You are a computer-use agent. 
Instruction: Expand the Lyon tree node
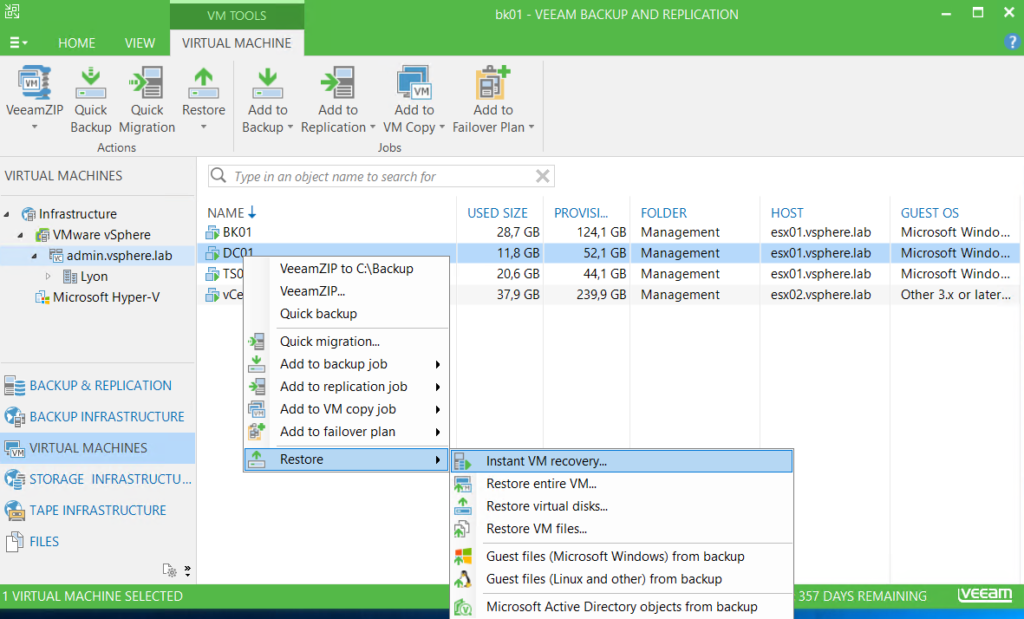[x=48, y=277]
